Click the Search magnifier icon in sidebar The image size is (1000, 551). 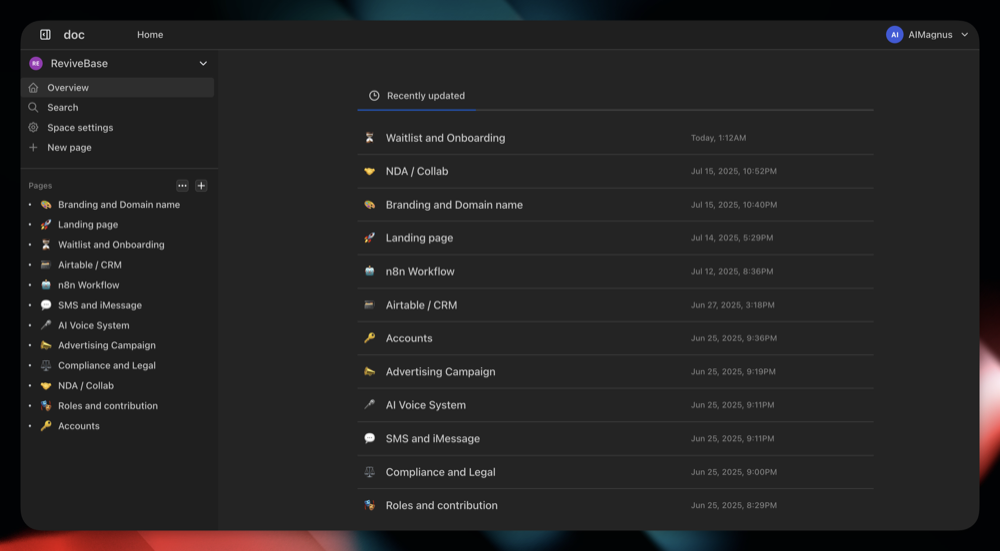point(33,108)
